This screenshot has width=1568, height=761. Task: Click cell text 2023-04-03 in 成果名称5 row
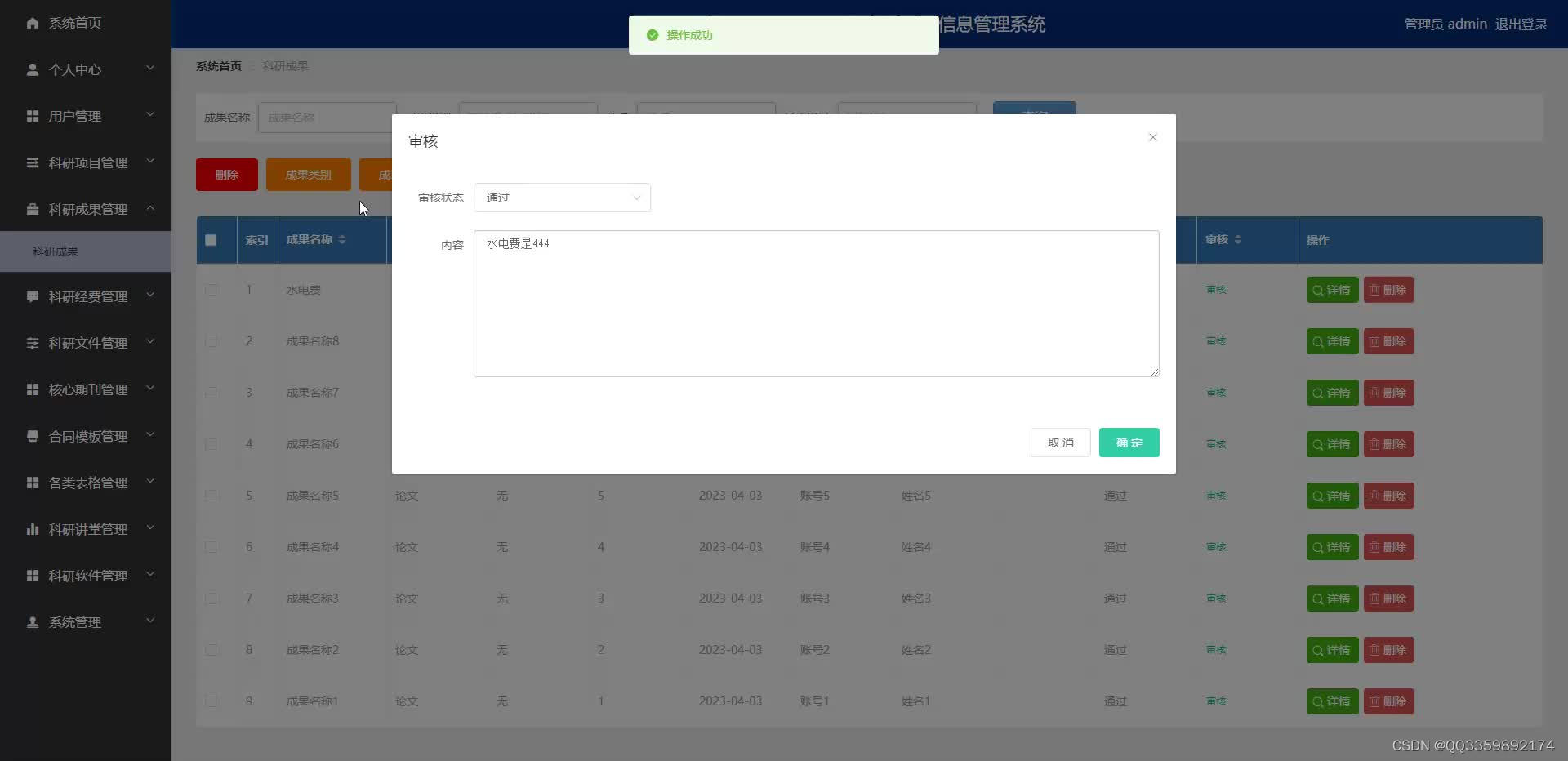point(730,496)
